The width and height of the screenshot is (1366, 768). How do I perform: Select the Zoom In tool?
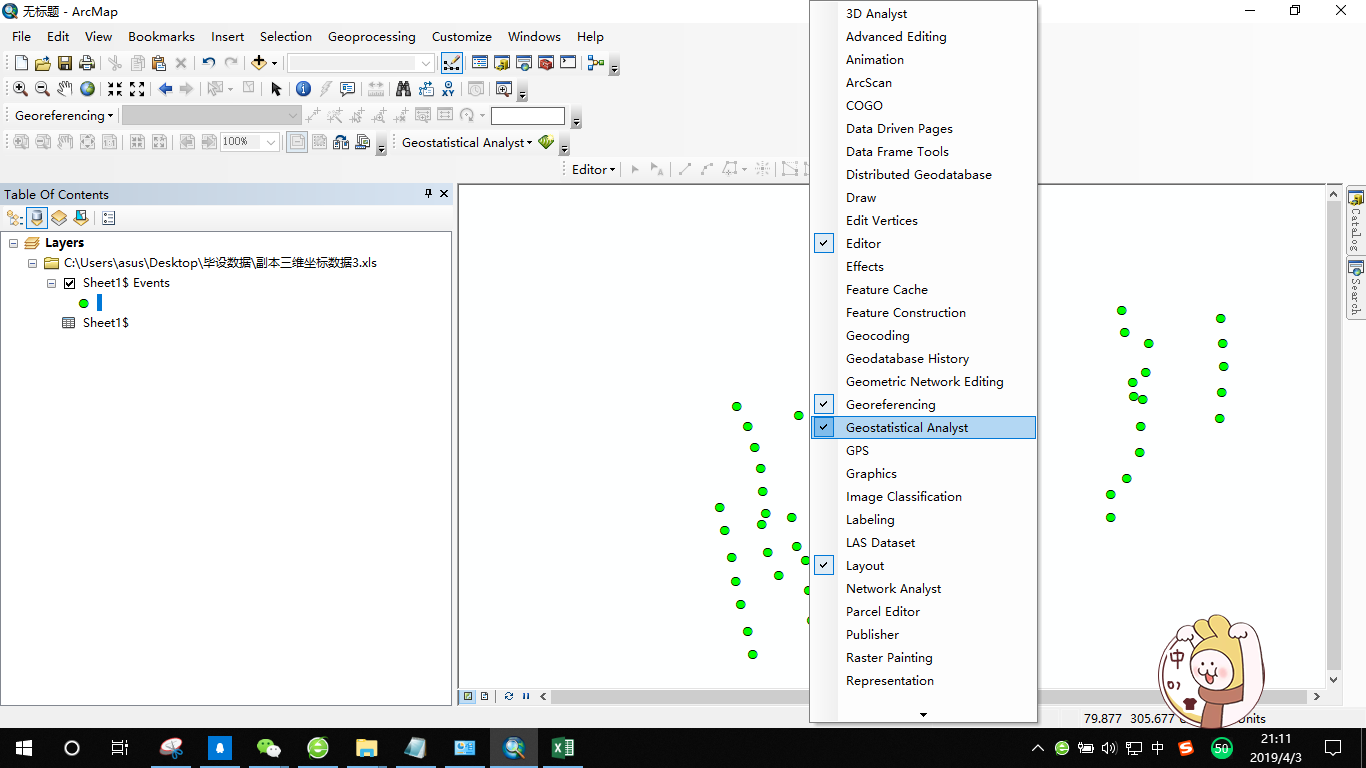20,89
